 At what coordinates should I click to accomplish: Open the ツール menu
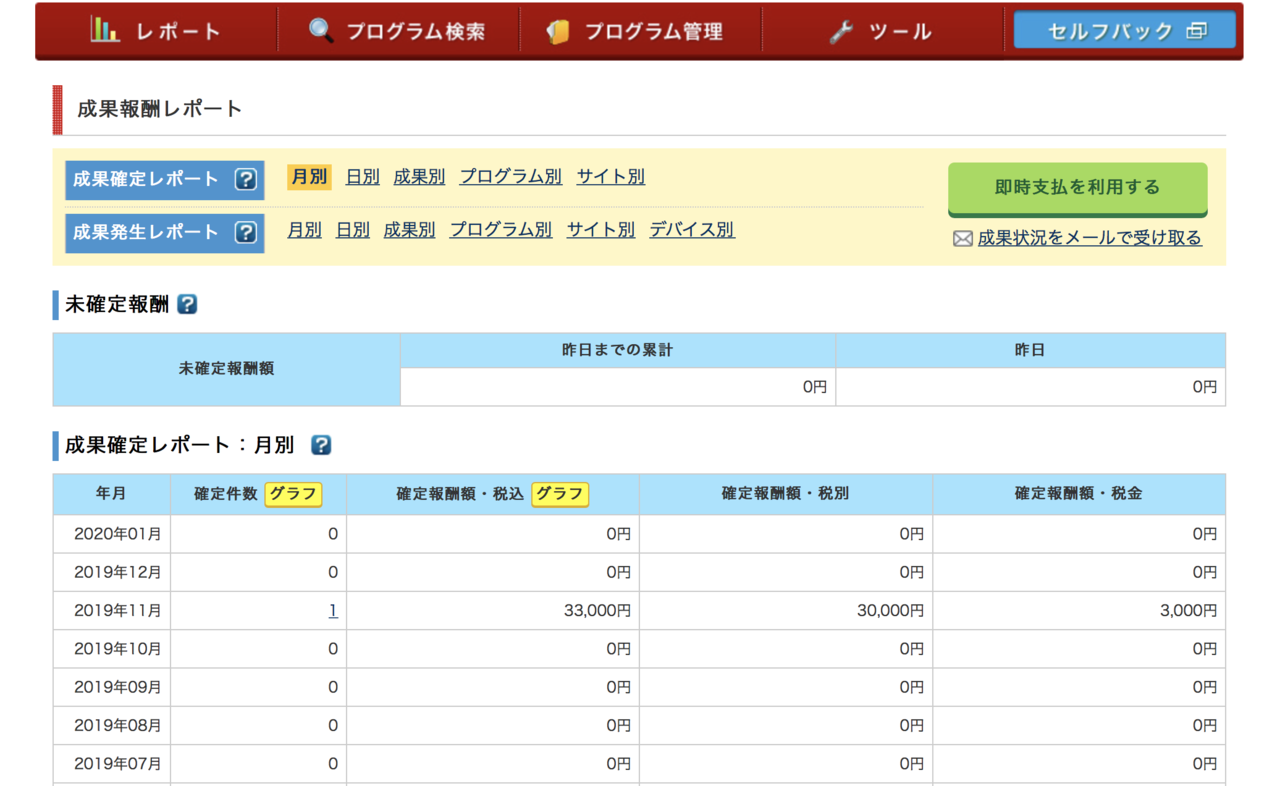pyautogui.click(x=882, y=31)
